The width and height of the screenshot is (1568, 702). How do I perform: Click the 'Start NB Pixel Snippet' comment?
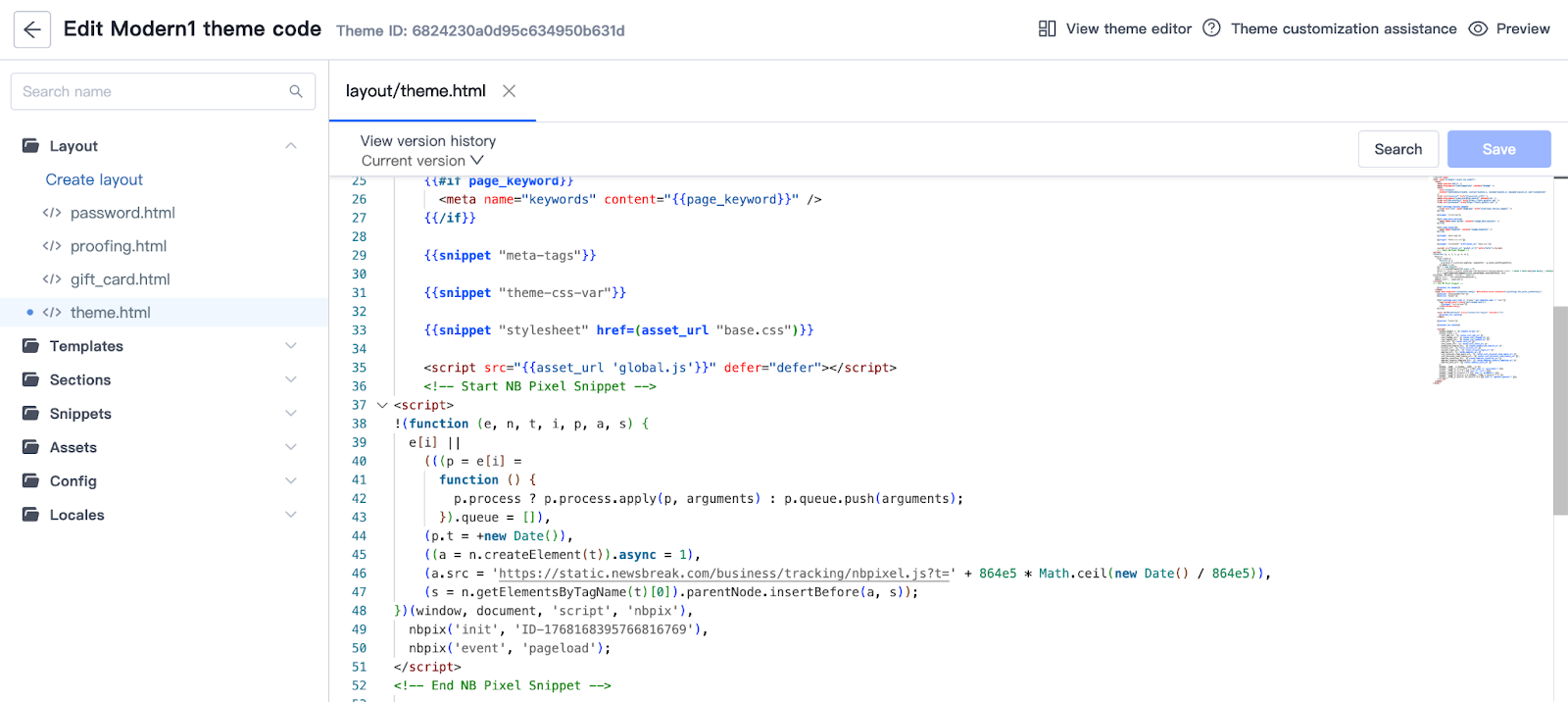point(540,386)
